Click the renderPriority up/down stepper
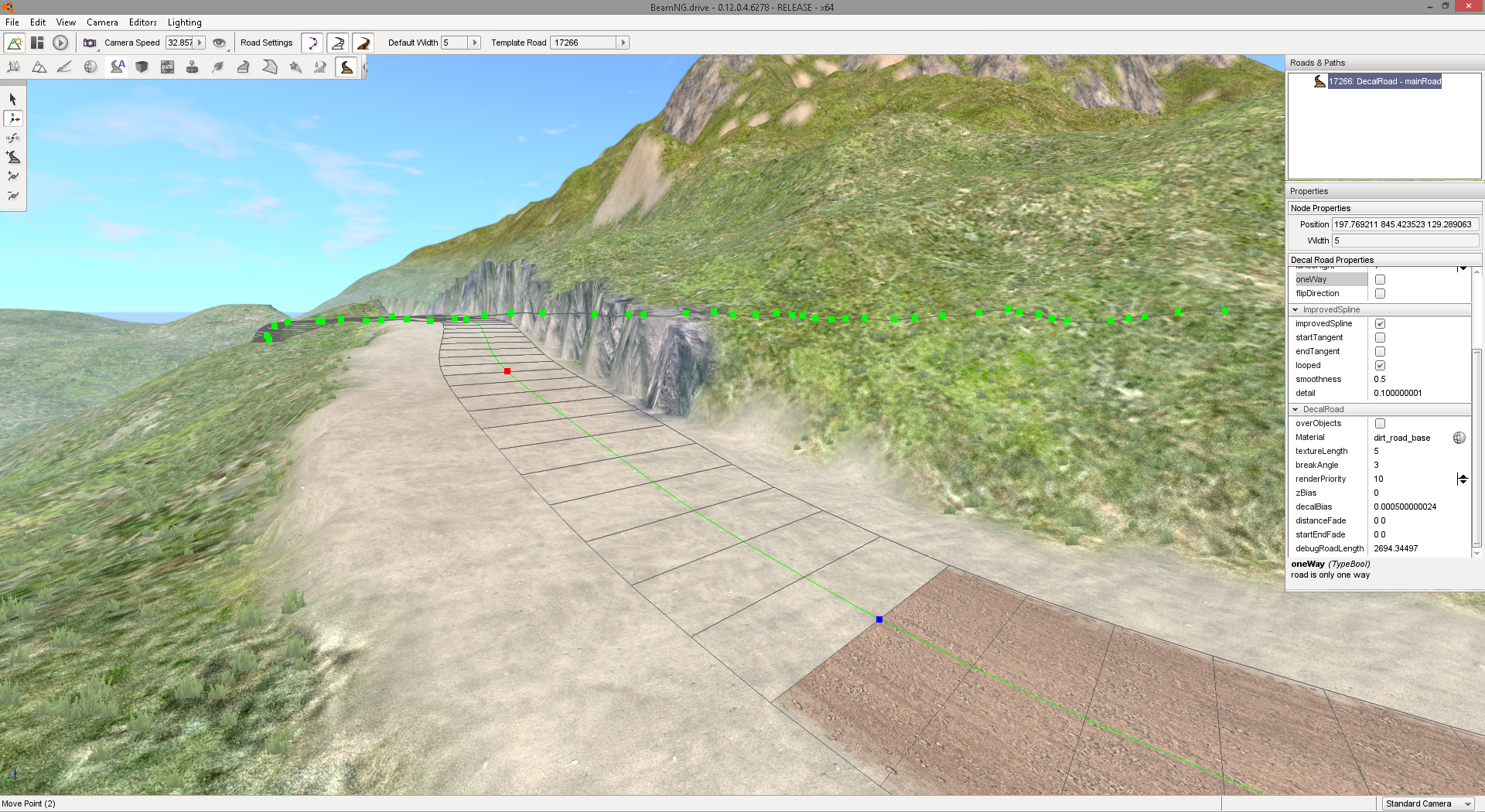The height and width of the screenshot is (812, 1485). point(1462,479)
